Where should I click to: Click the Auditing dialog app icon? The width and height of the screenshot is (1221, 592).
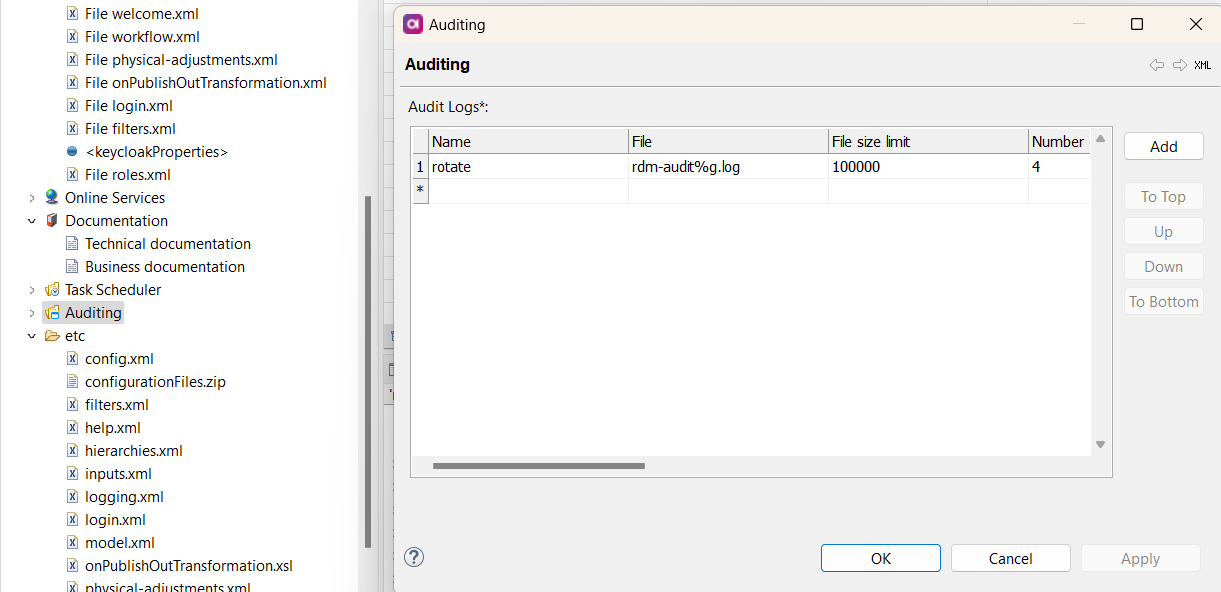pos(413,24)
